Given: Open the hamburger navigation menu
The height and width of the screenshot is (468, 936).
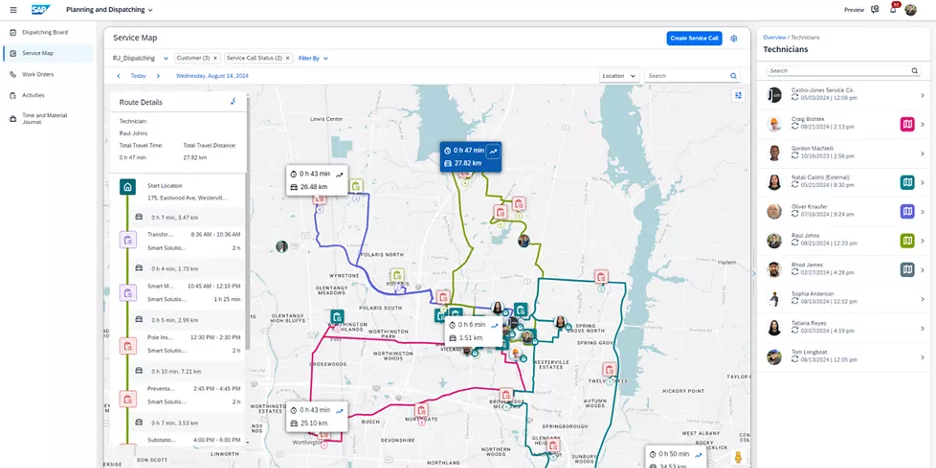Looking at the screenshot, I should [12, 9].
